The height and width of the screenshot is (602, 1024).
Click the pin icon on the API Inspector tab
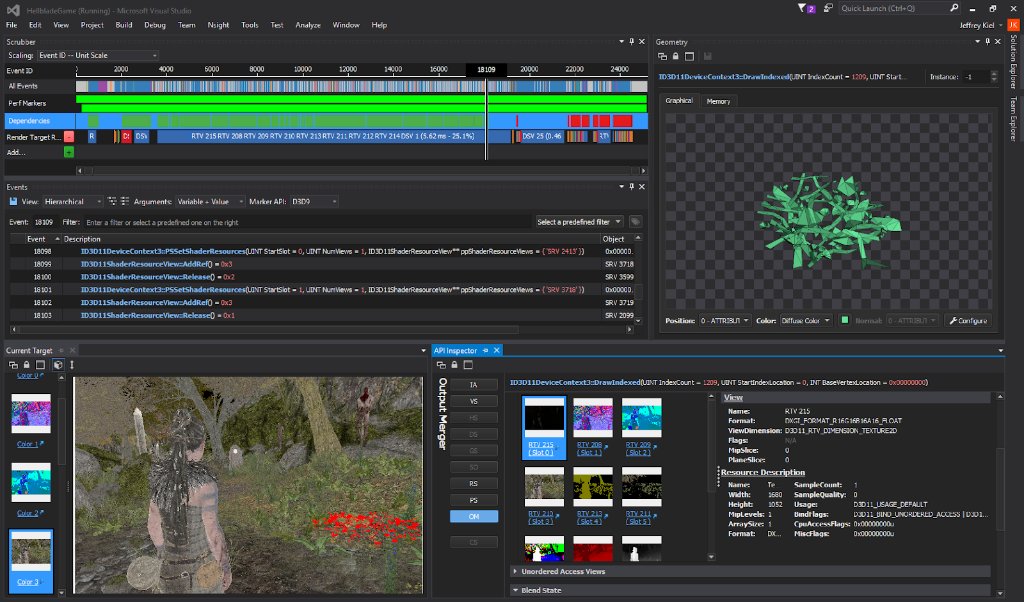(x=485, y=351)
